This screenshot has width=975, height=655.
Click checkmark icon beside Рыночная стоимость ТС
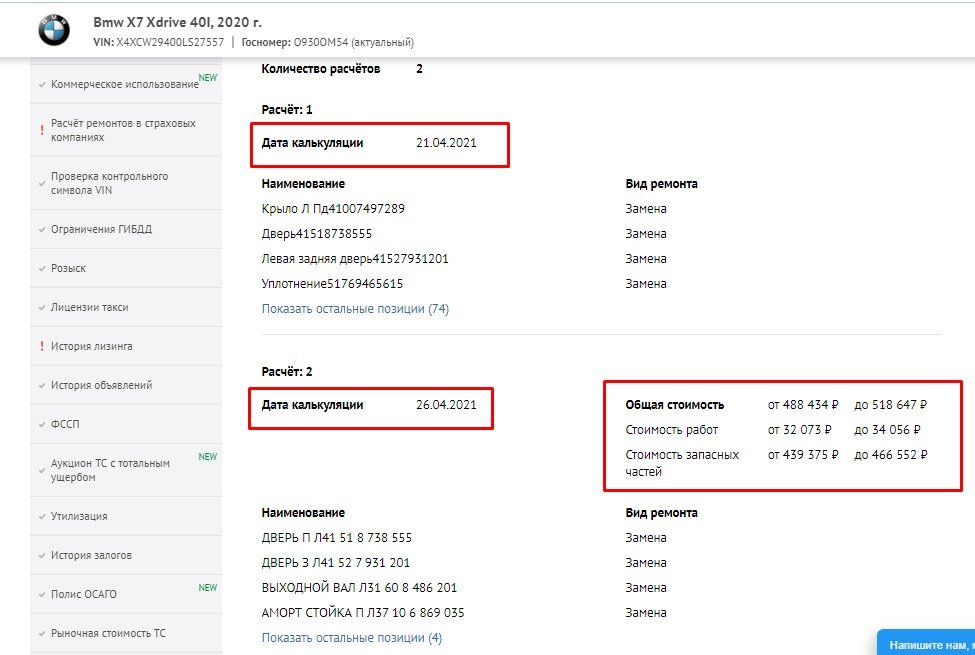(42, 634)
